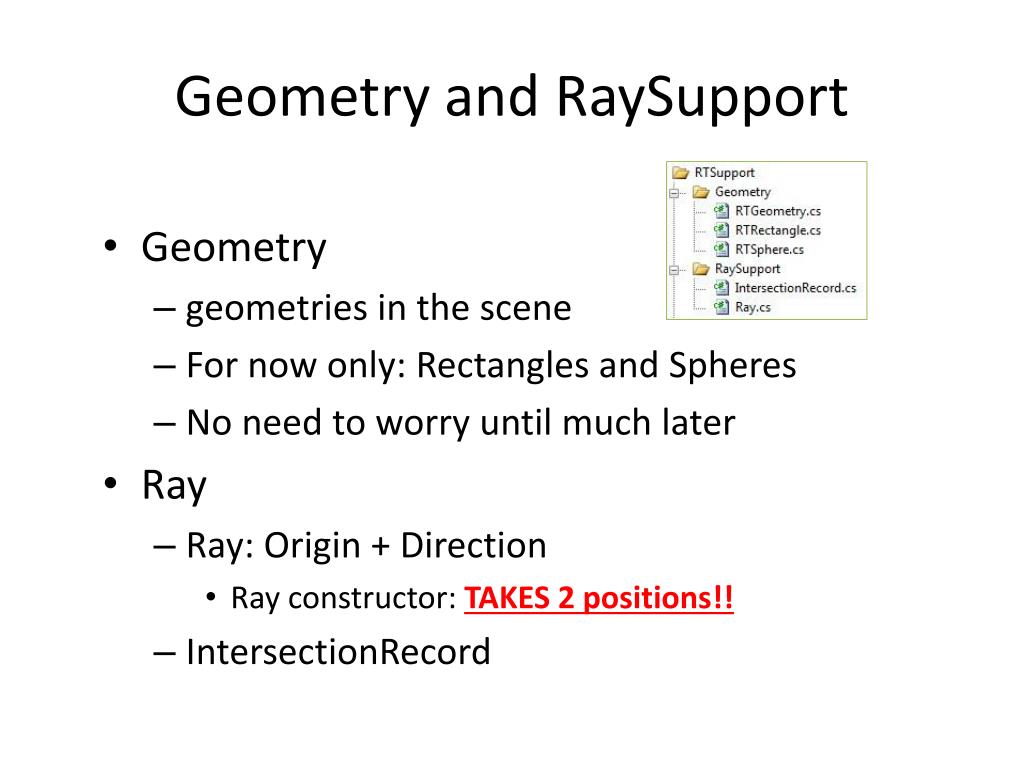Image resolution: width=1024 pixels, height=768 pixels.
Task: Click the RTGeometry.cs file icon
Action: pyautogui.click(x=721, y=211)
